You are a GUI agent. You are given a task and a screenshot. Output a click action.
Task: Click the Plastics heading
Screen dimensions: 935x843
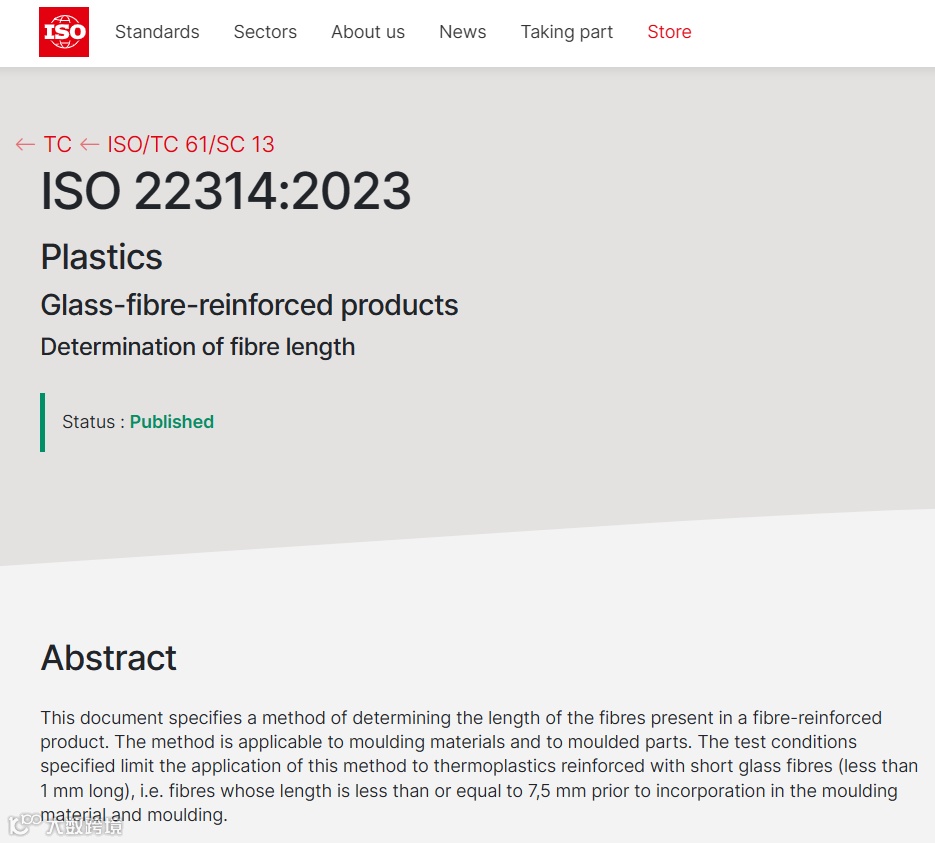pos(101,257)
